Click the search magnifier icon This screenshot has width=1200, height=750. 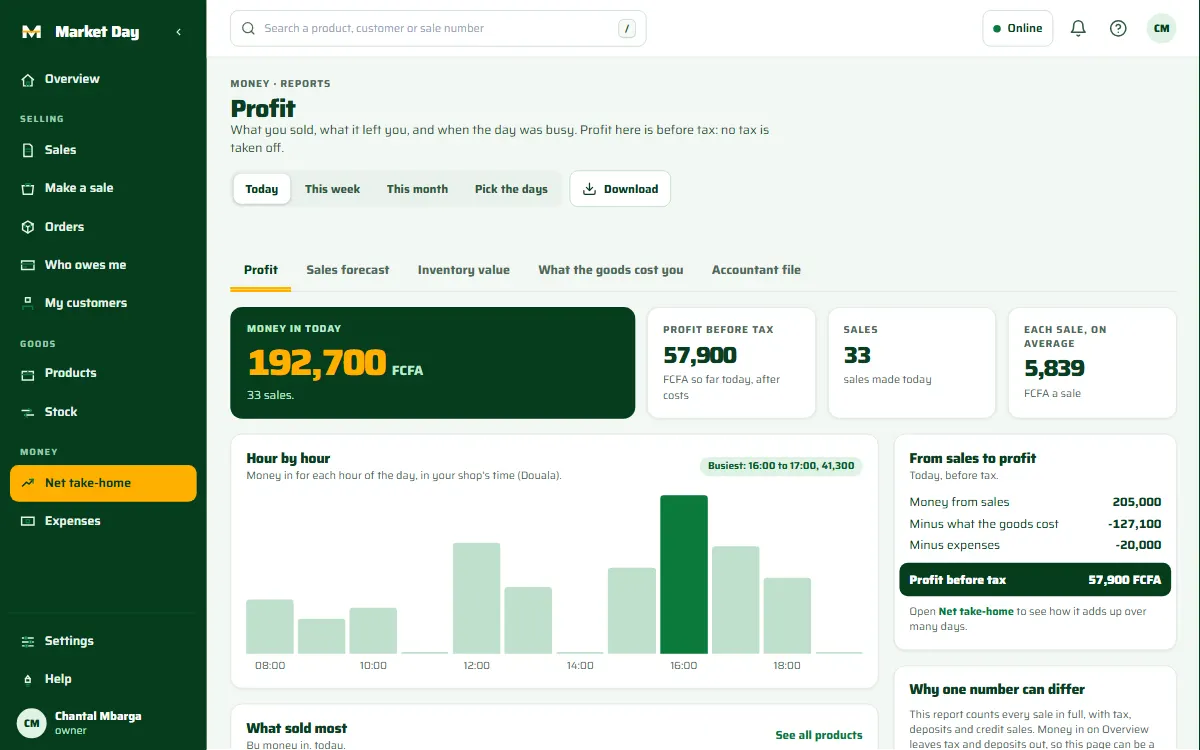click(250, 29)
